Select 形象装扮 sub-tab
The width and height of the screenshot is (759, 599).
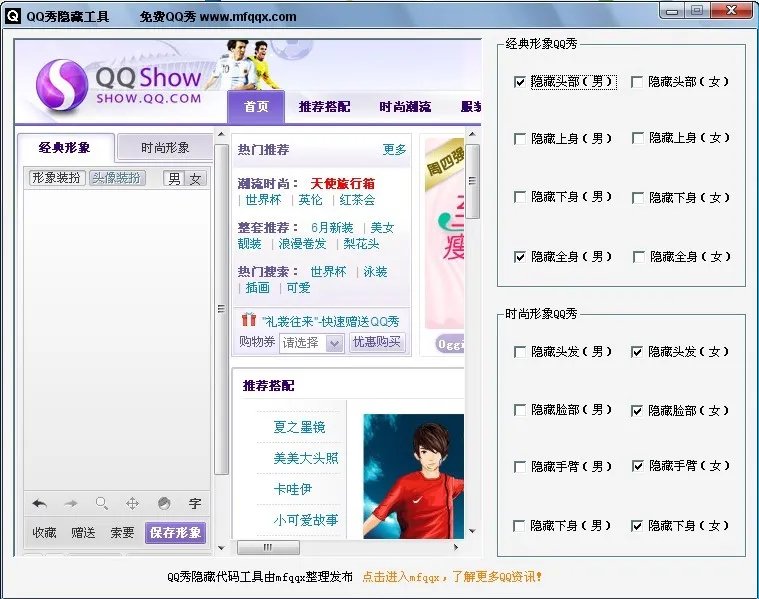pos(57,178)
